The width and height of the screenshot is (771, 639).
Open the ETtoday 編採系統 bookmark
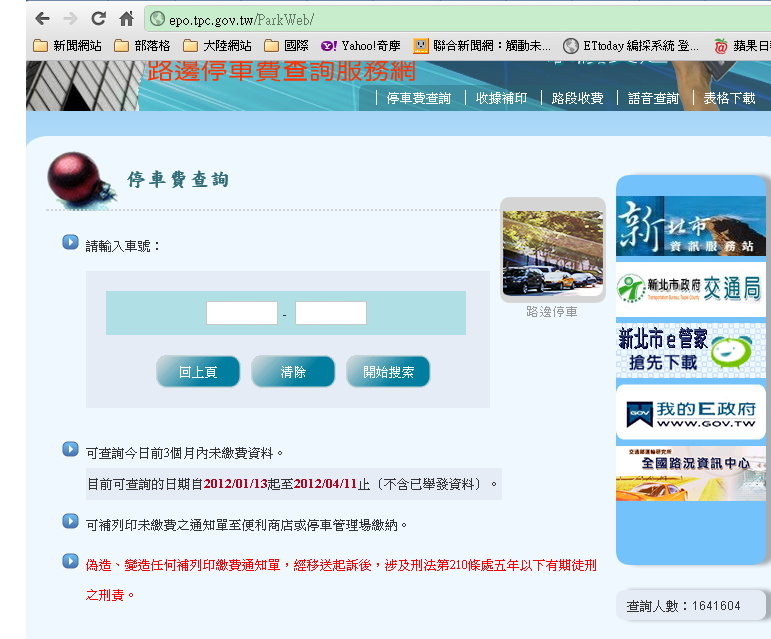click(x=631, y=46)
